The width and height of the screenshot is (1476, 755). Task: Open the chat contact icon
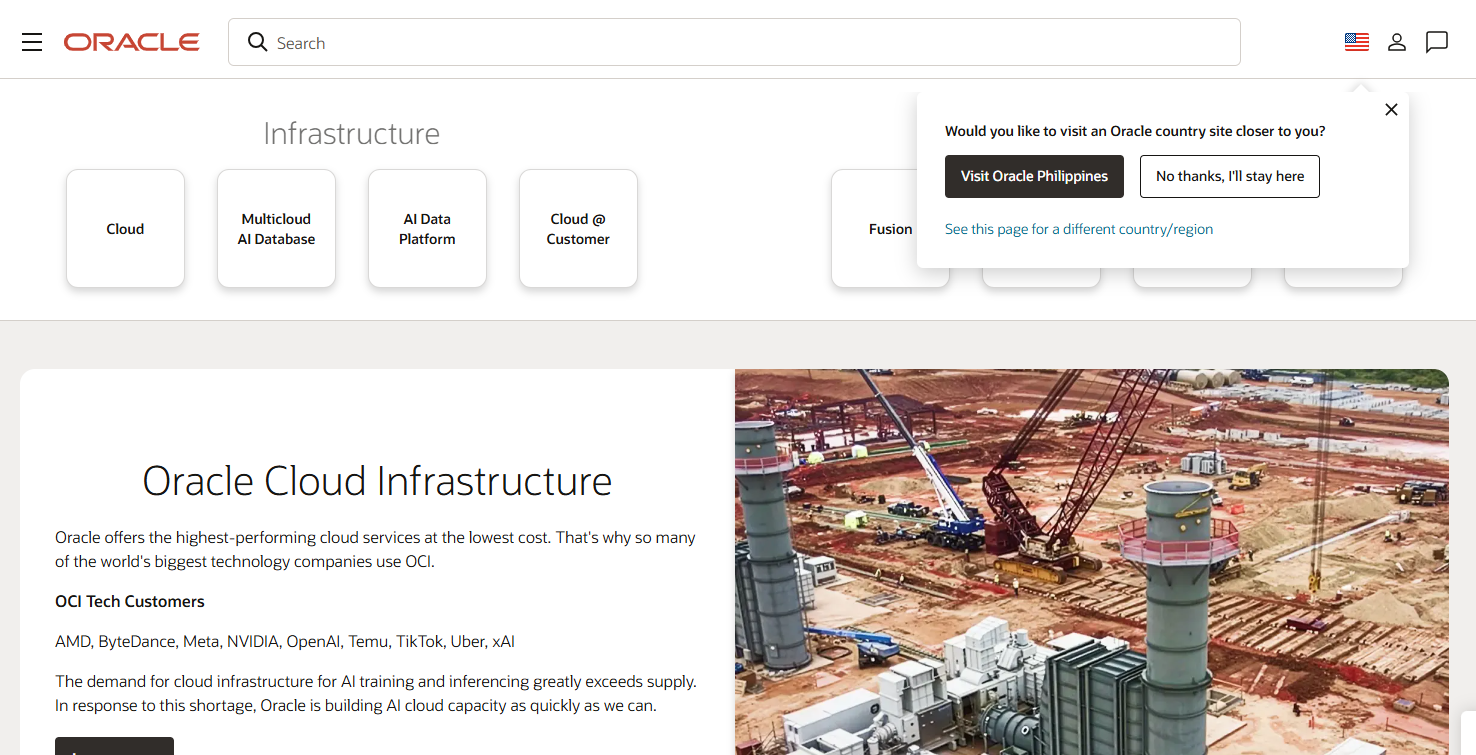coord(1437,42)
